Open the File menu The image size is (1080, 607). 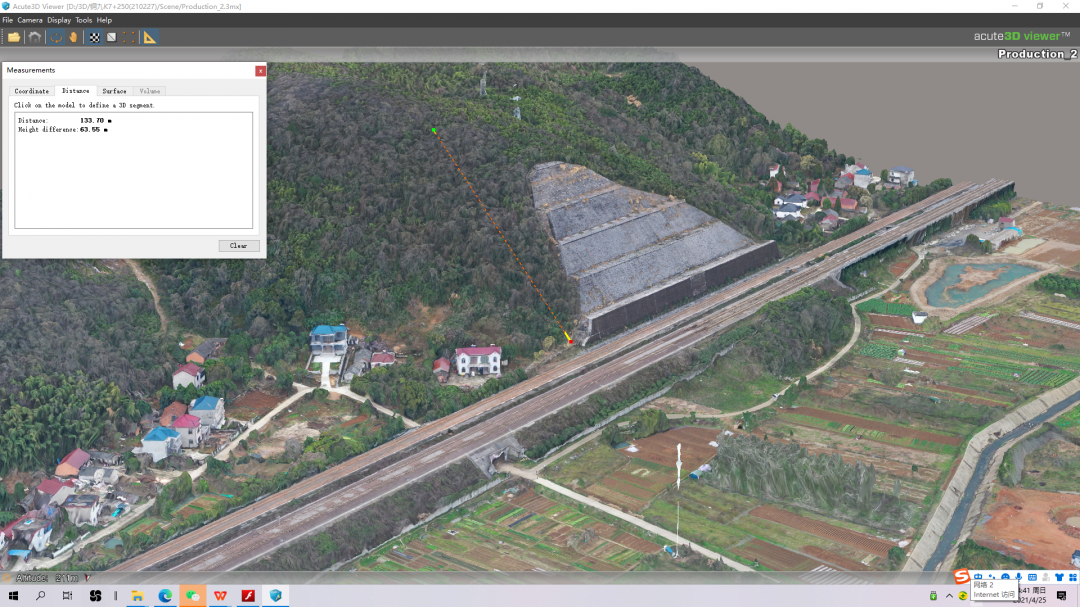[x=7, y=20]
